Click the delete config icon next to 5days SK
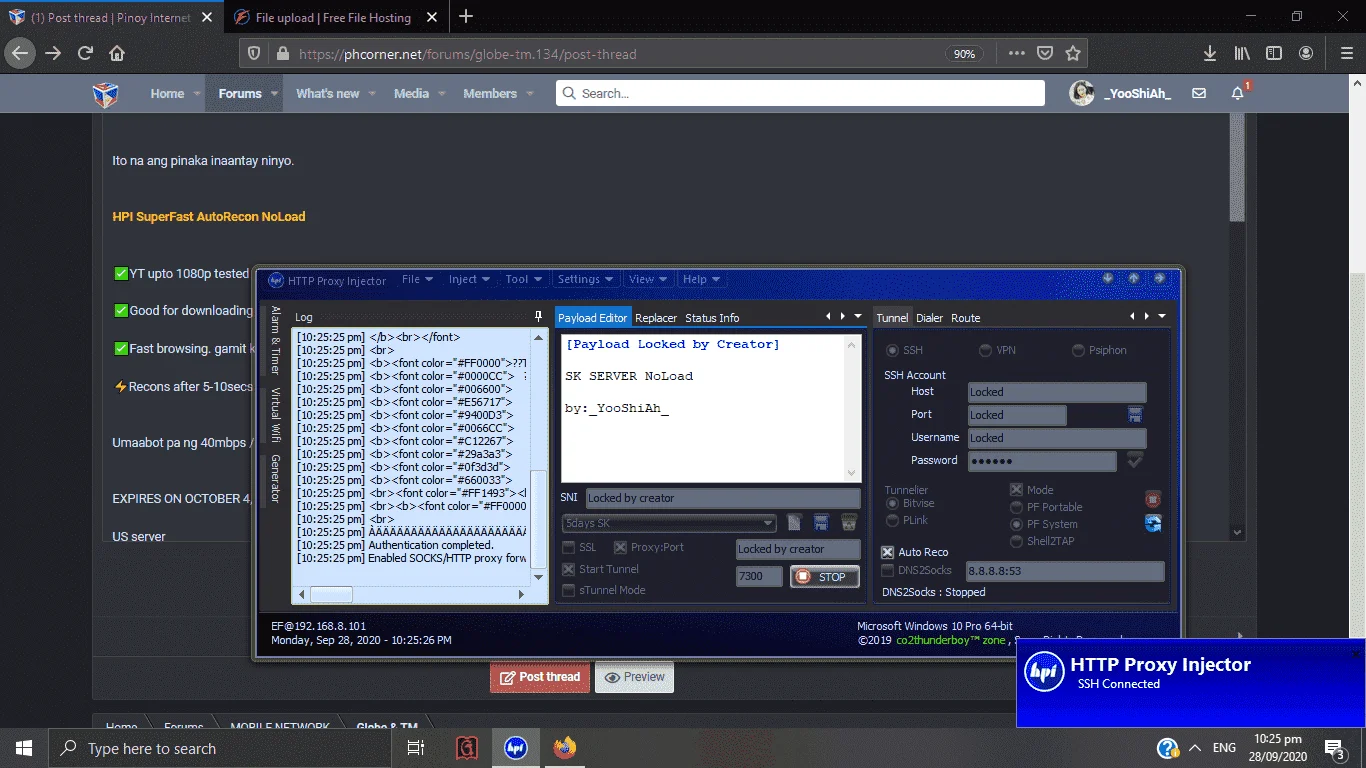1366x768 pixels. (x=849, y=523)
